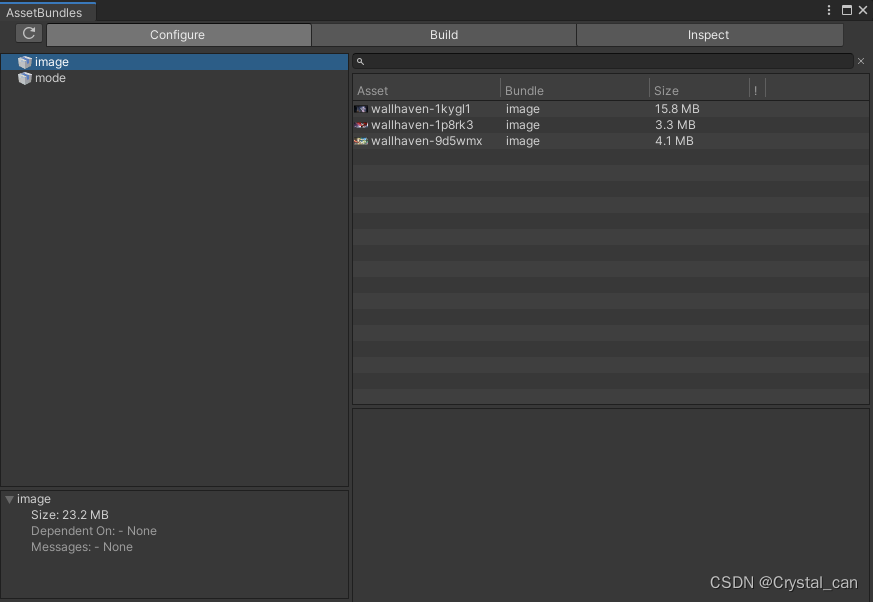This screenshot has width=873, height=602.
Task: Clear the search using the X button
Action: point(860,61)
